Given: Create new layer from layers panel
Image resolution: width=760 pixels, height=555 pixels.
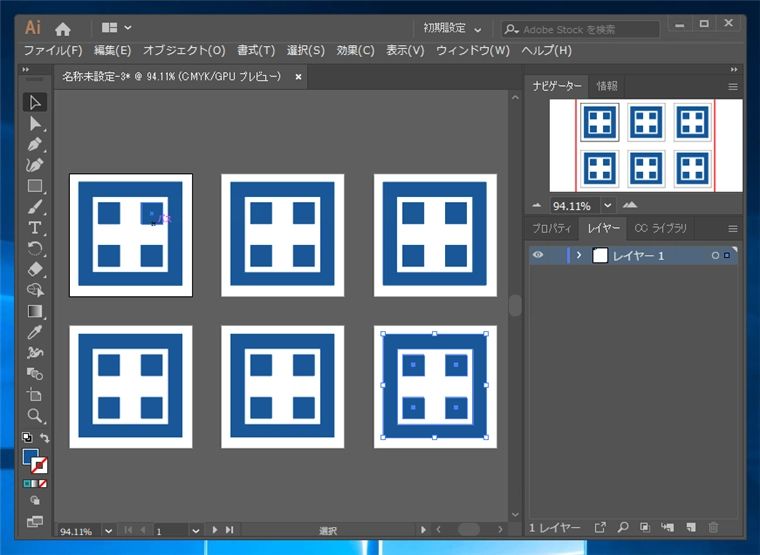Looking at the screenshot, I should point(690,527).
